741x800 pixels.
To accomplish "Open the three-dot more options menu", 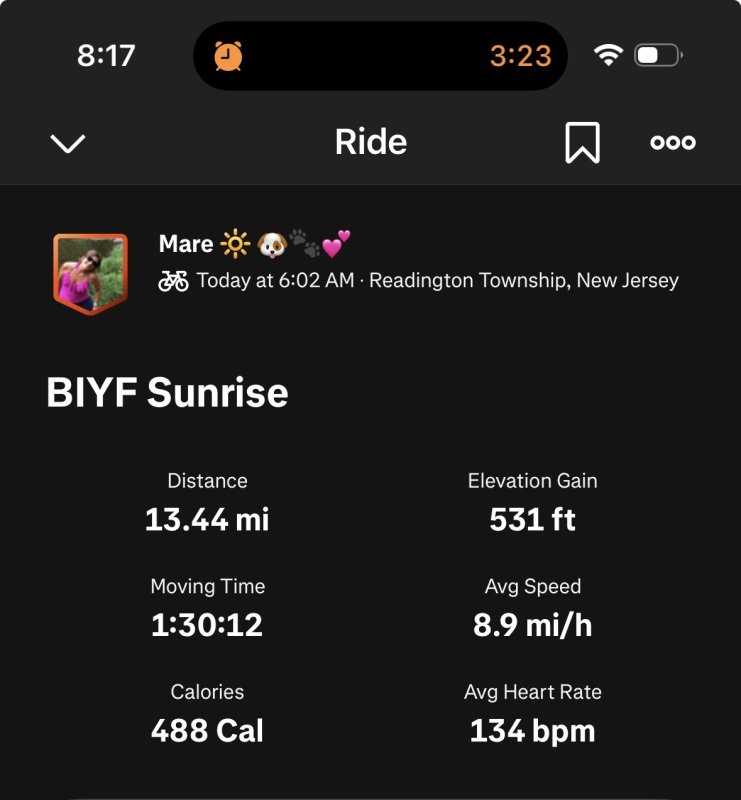I will pos(673,143).
